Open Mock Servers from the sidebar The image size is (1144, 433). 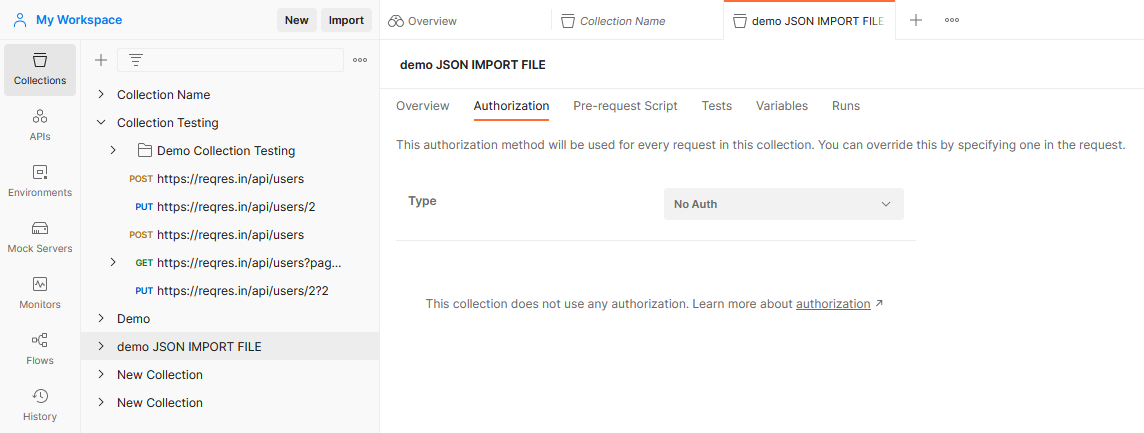(x=40, y=238)
